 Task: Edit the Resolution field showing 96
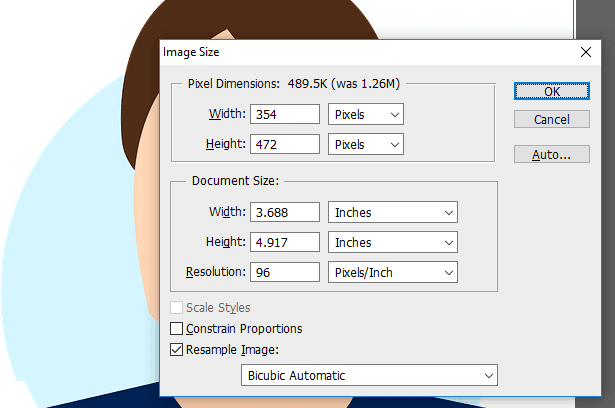285,272
